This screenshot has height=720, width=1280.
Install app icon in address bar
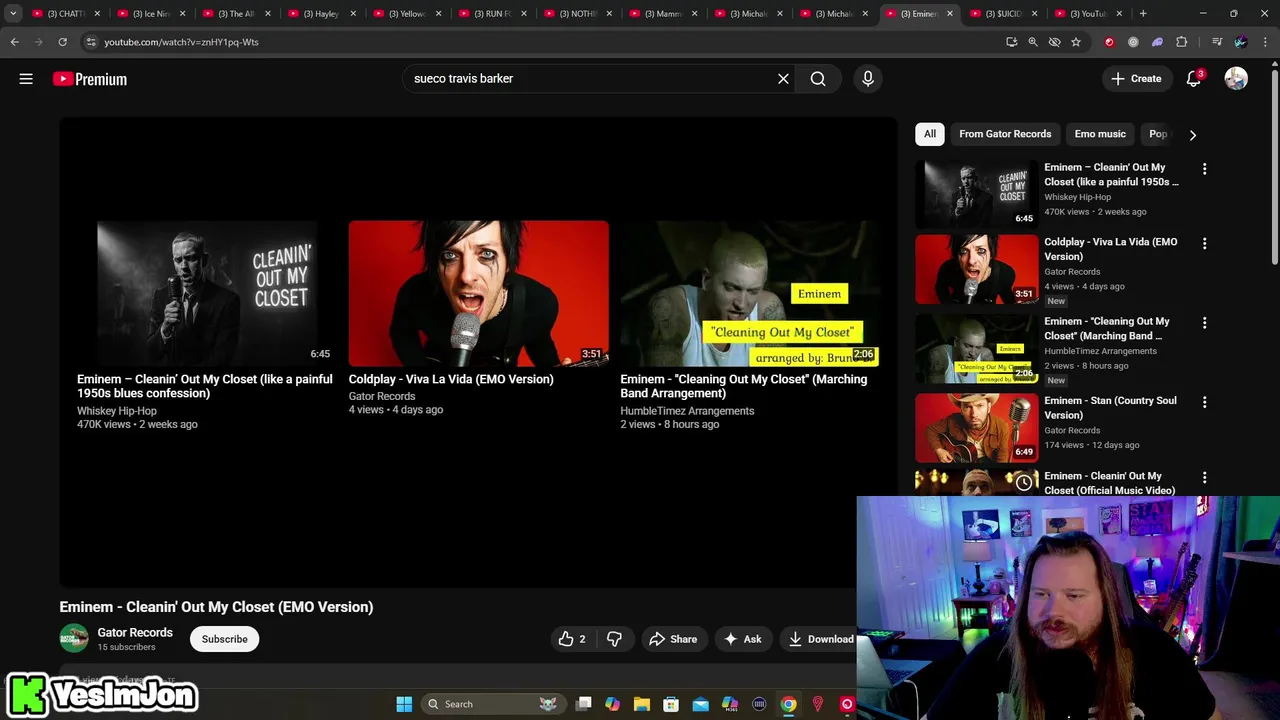[1012, 42]
